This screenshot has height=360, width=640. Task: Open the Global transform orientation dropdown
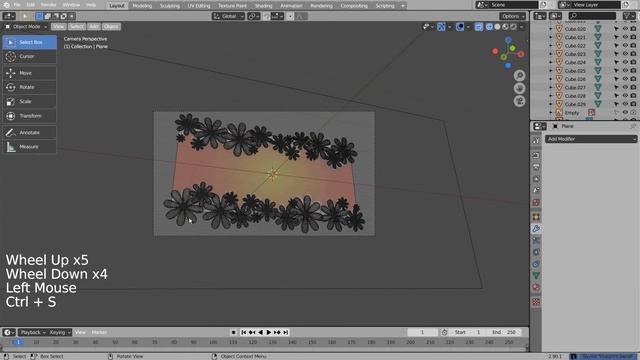point(228,16)
